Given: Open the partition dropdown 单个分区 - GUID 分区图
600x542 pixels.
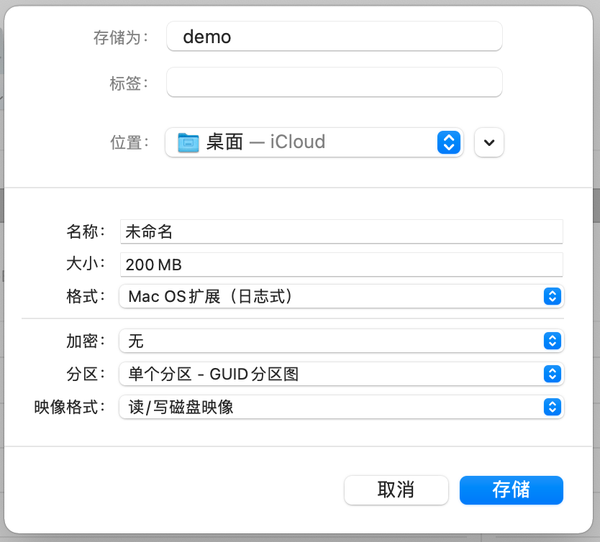Looking at the screenshot, I should [x=341, y=374].
